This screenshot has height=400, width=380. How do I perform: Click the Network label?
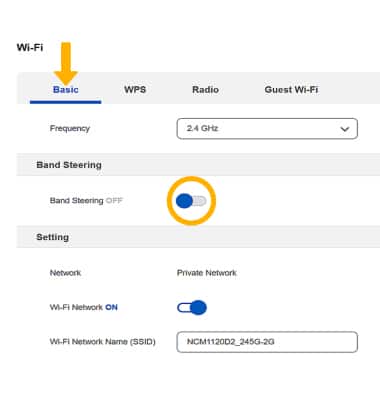pyautogui.click(x=65, y=273)
